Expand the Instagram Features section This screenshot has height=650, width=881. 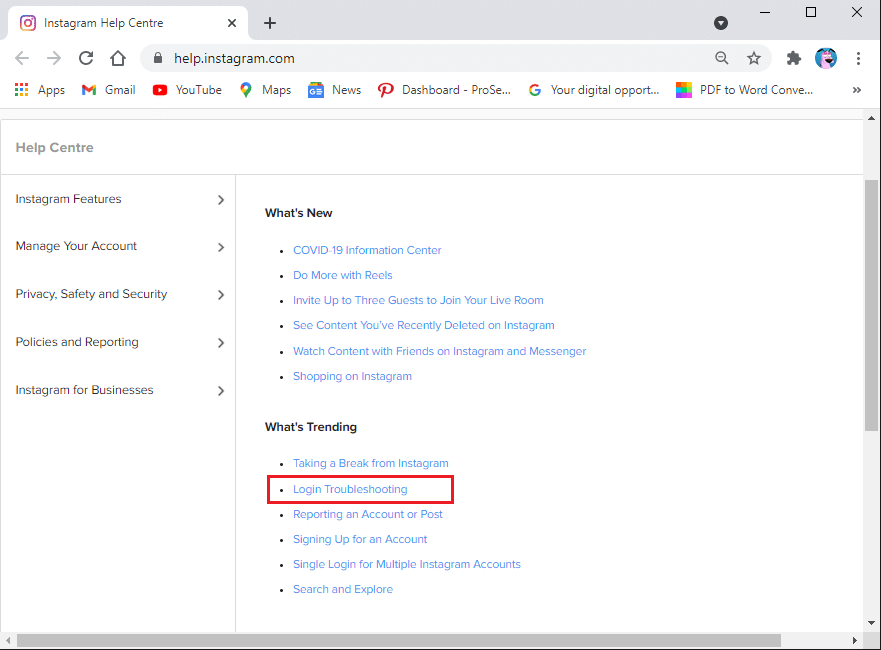118,199
